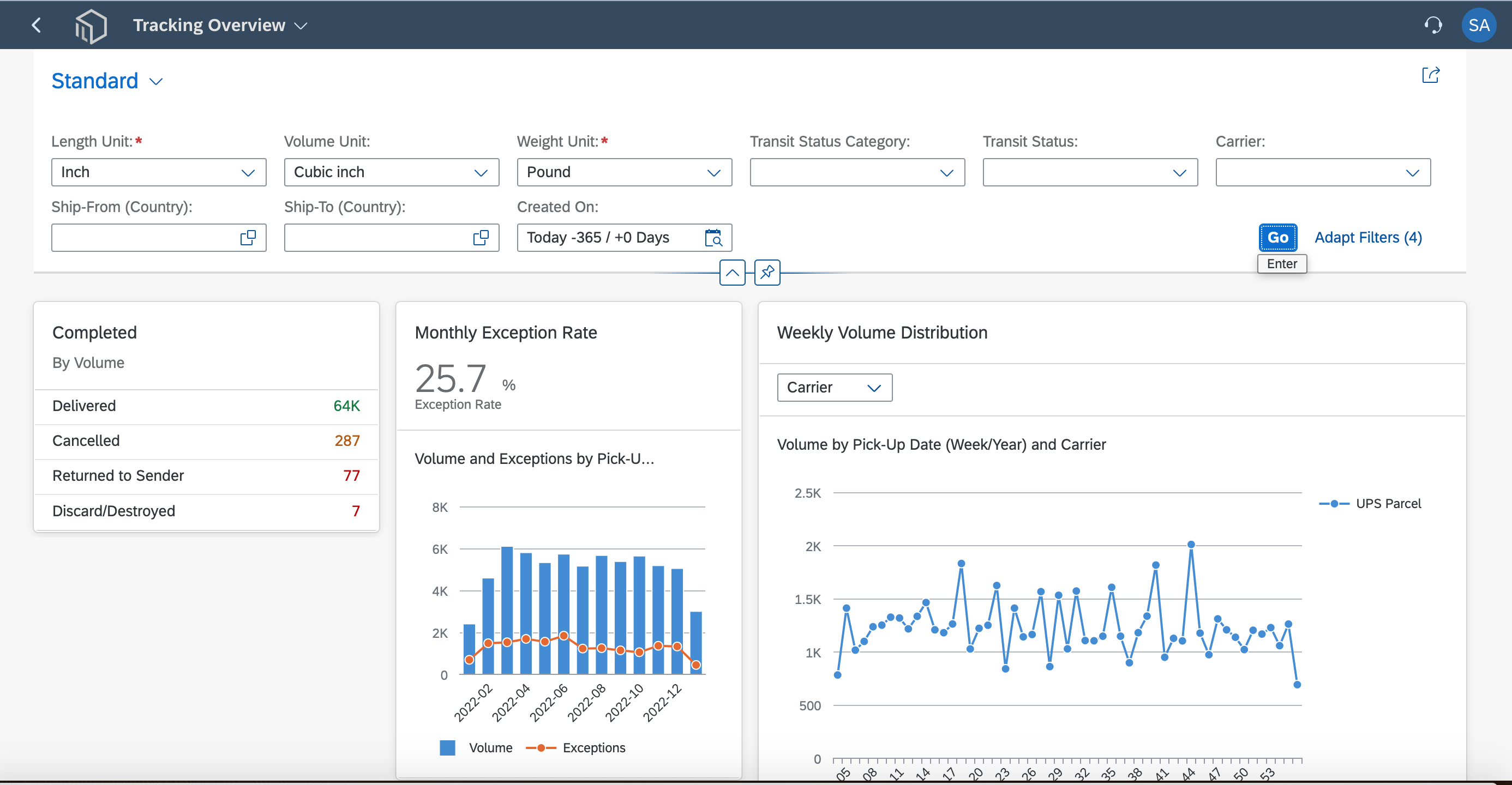Open the Standard variant dropdown
1512x785 pixels.
coord(156,82)
